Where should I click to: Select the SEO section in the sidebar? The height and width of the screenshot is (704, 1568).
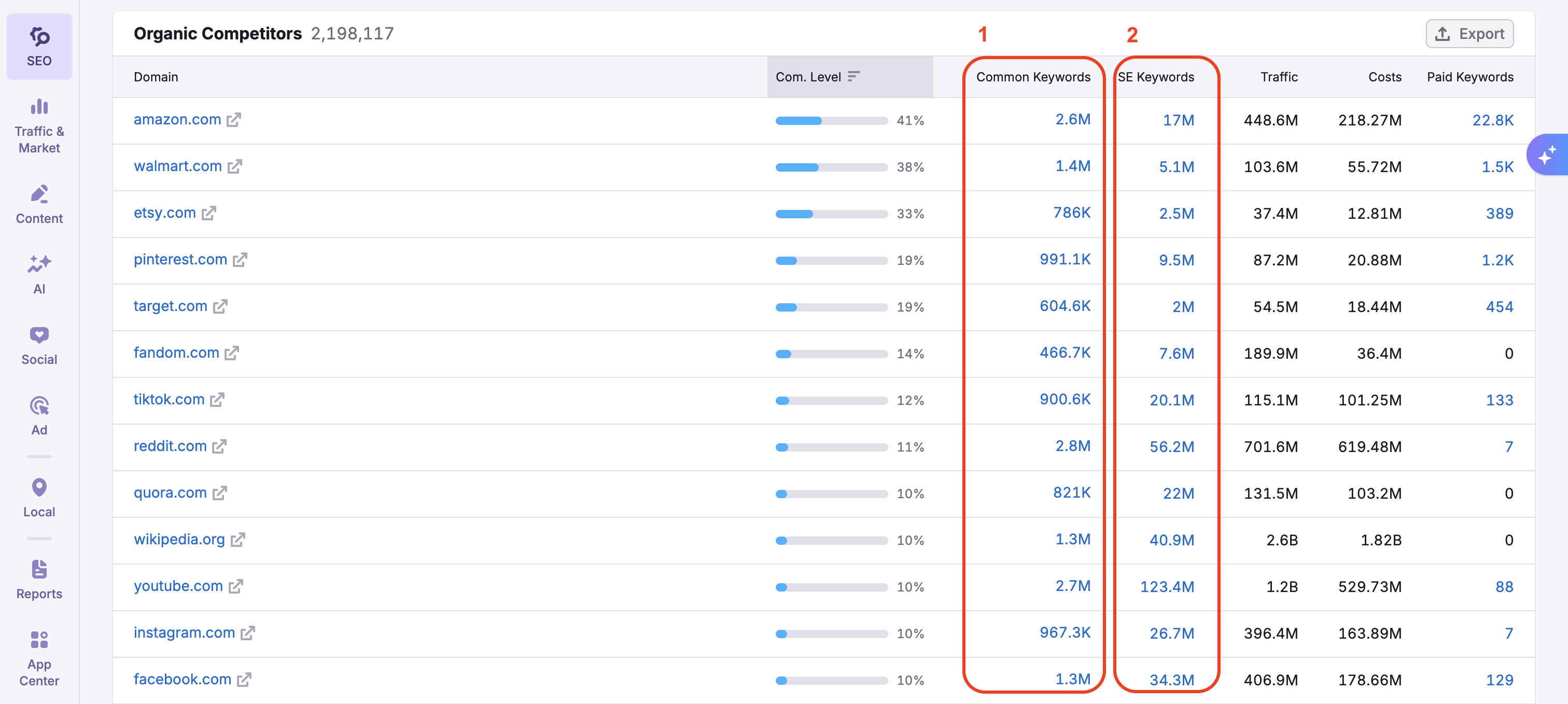click(x=39, y=46)
